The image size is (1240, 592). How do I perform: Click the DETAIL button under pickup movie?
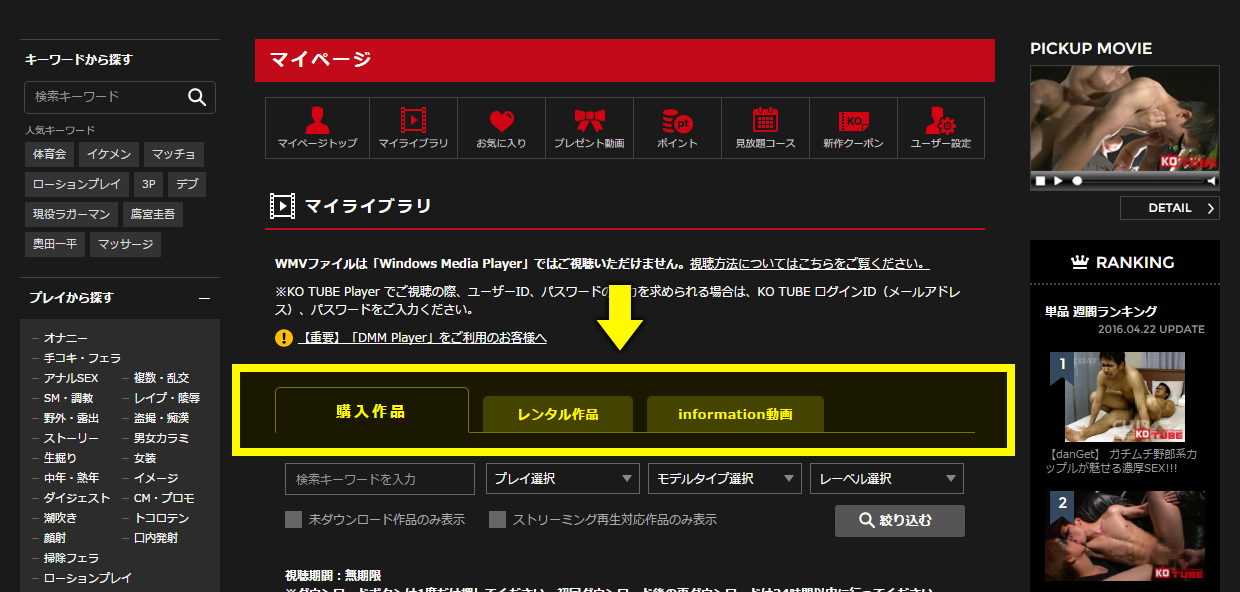(1169, 208)
